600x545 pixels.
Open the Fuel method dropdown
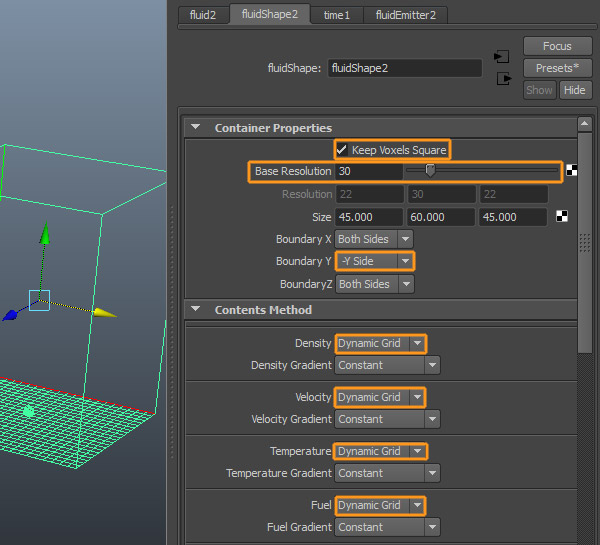click(x=380, y=505)
